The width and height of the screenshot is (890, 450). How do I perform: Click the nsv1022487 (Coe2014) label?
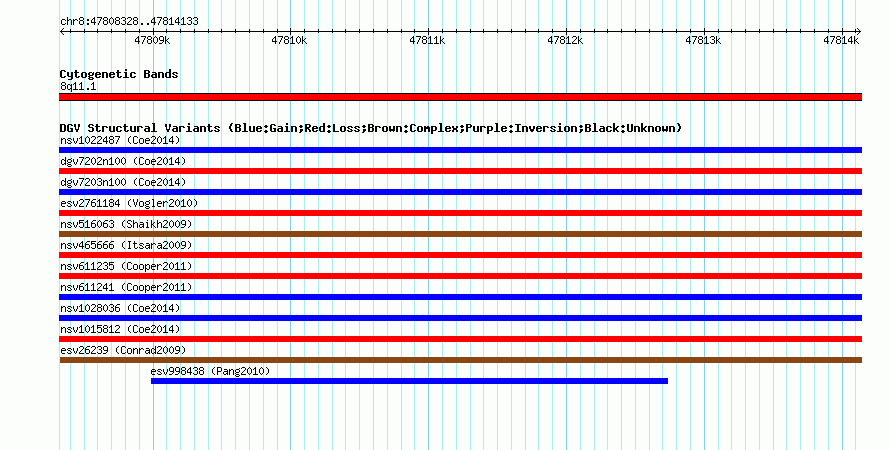(x=120, y=140)
